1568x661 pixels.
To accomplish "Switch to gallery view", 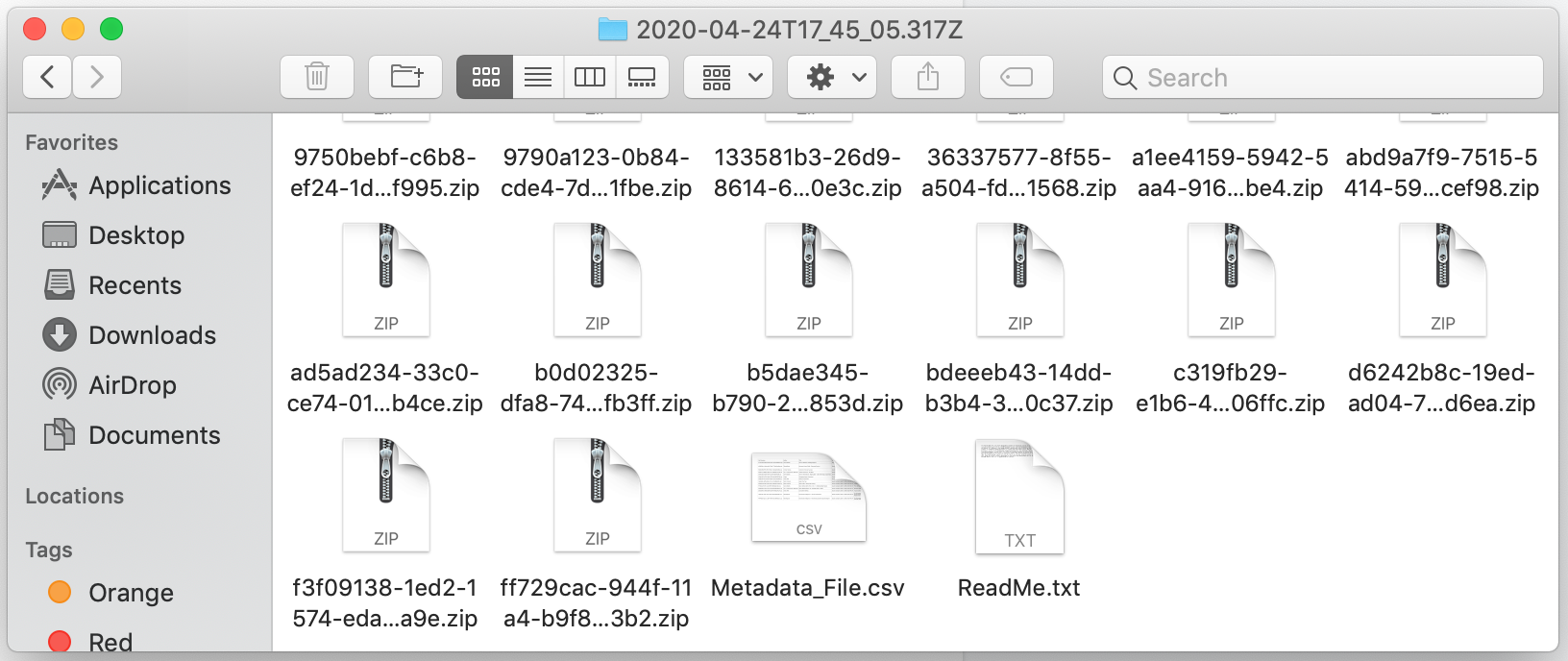I will [642, 77].
